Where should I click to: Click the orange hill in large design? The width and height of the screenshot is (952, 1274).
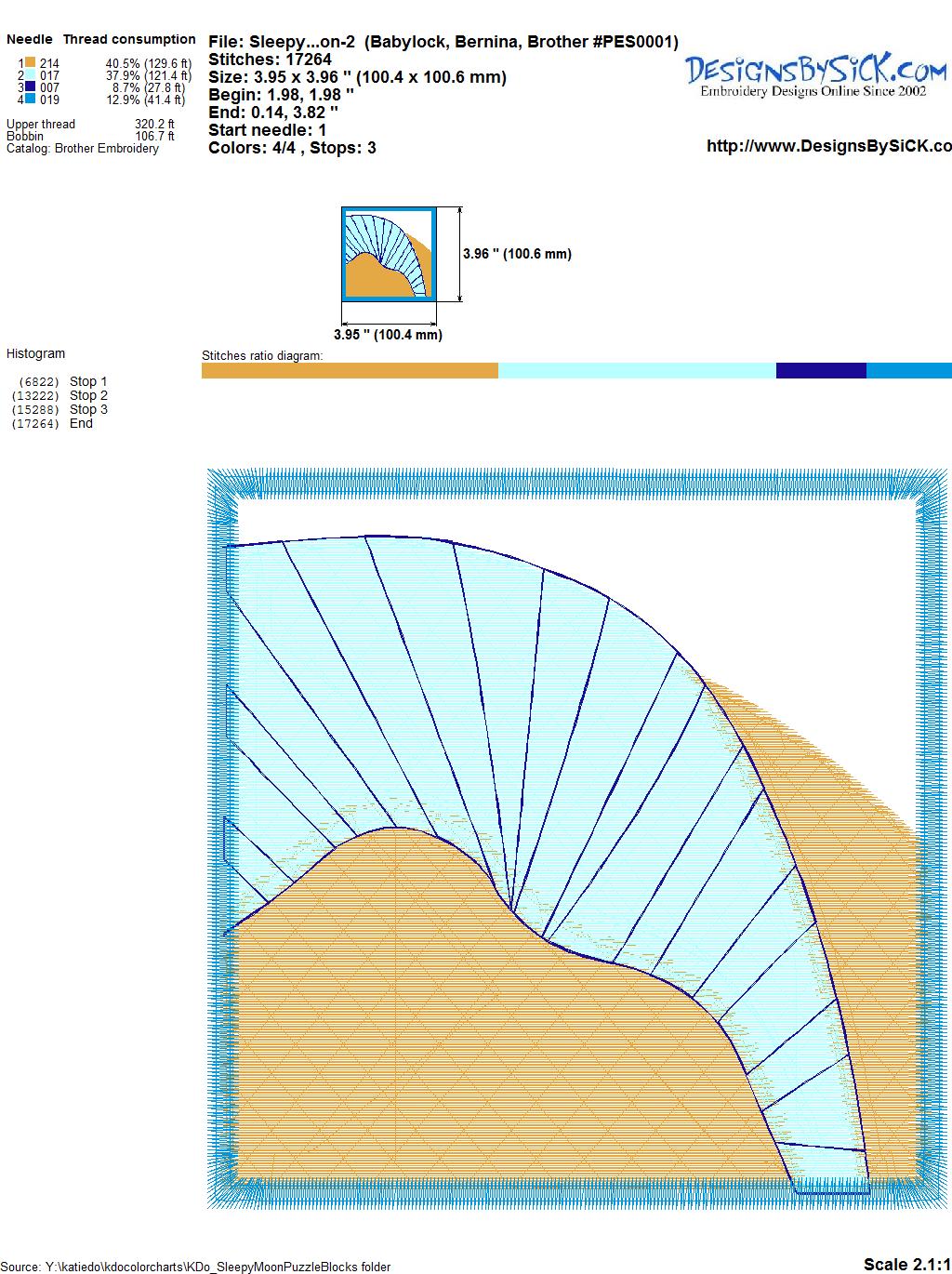465,1042
